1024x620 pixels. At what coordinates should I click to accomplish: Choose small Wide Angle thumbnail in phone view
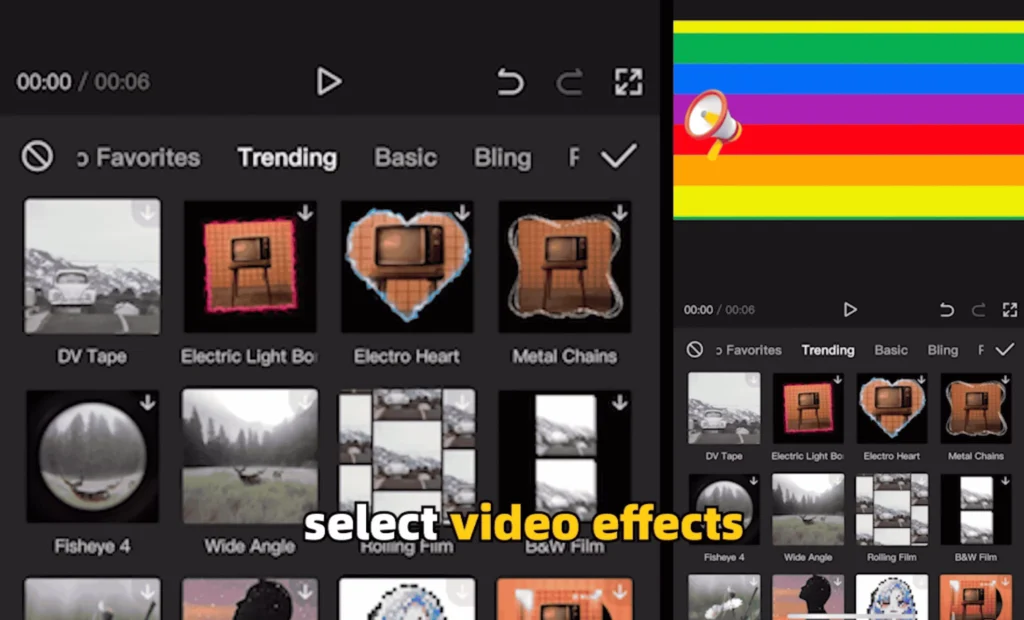tap(808, 510)
